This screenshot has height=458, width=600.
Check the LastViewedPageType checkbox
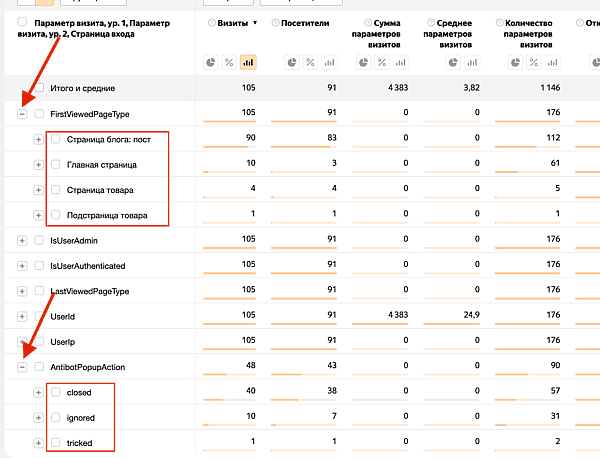(39, 291)
